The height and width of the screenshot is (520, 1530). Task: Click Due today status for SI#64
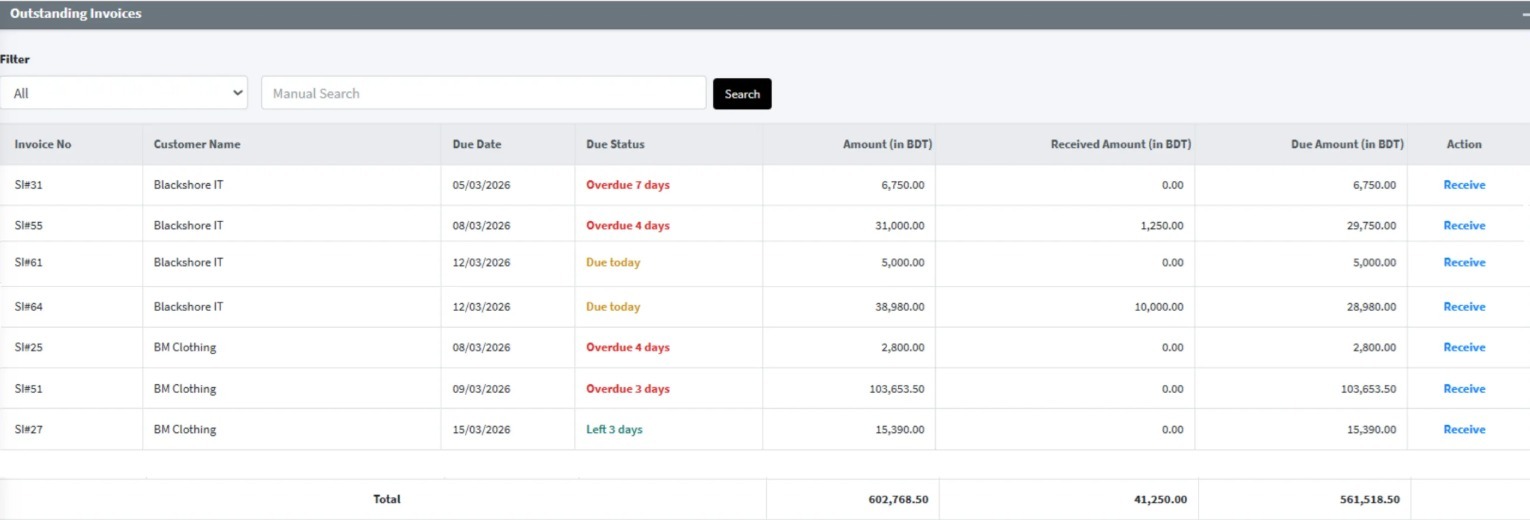point(613,307)
